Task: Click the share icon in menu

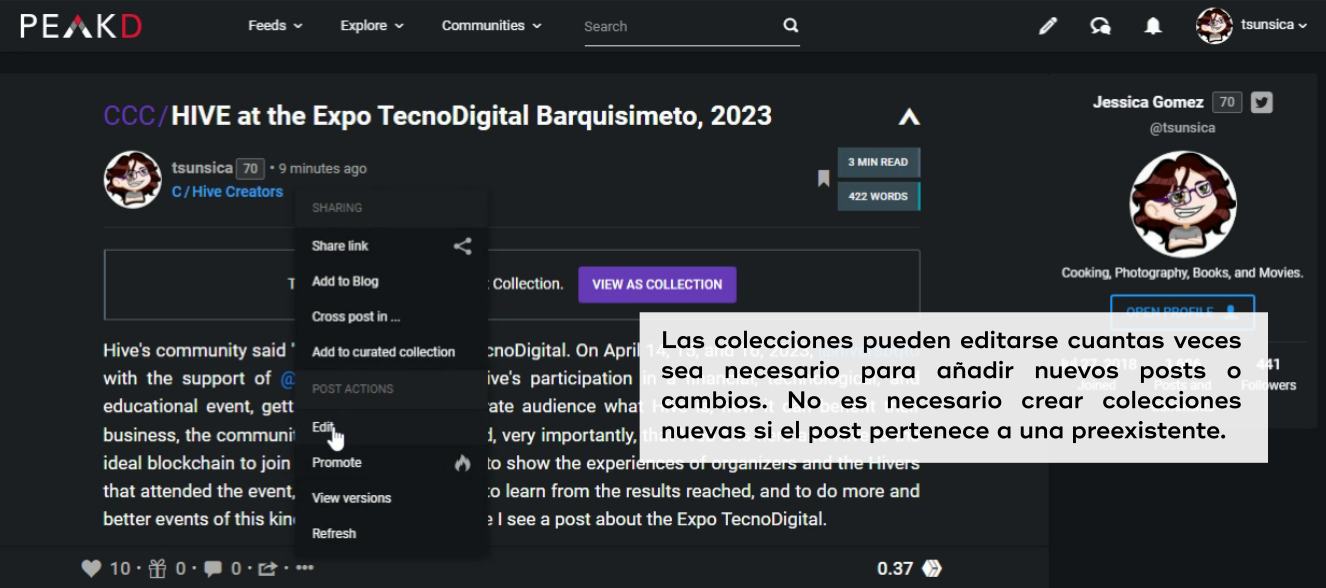Action: pos(462,246)
